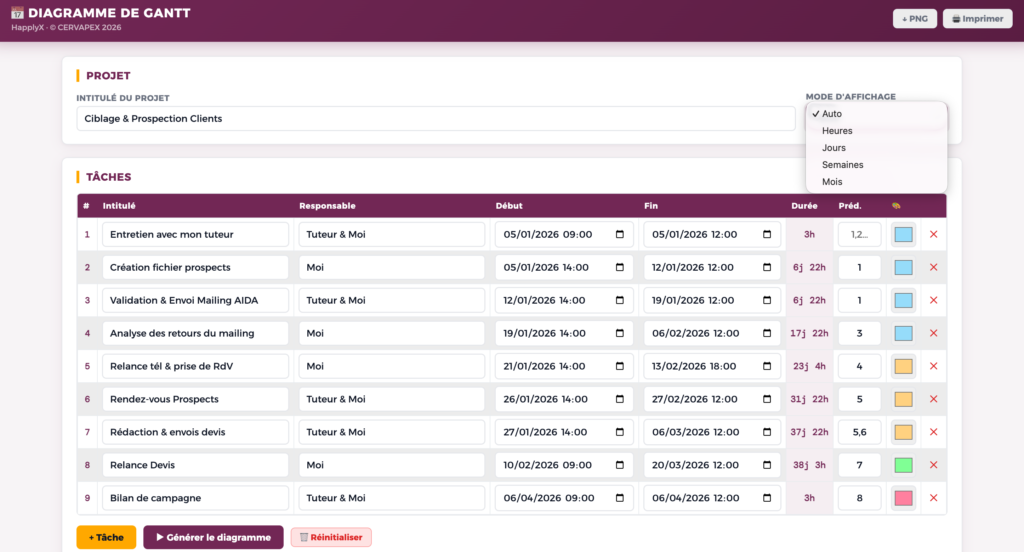Open calendar picker for task 1 start date
The image size is (1024, 552).
point(619,235)
